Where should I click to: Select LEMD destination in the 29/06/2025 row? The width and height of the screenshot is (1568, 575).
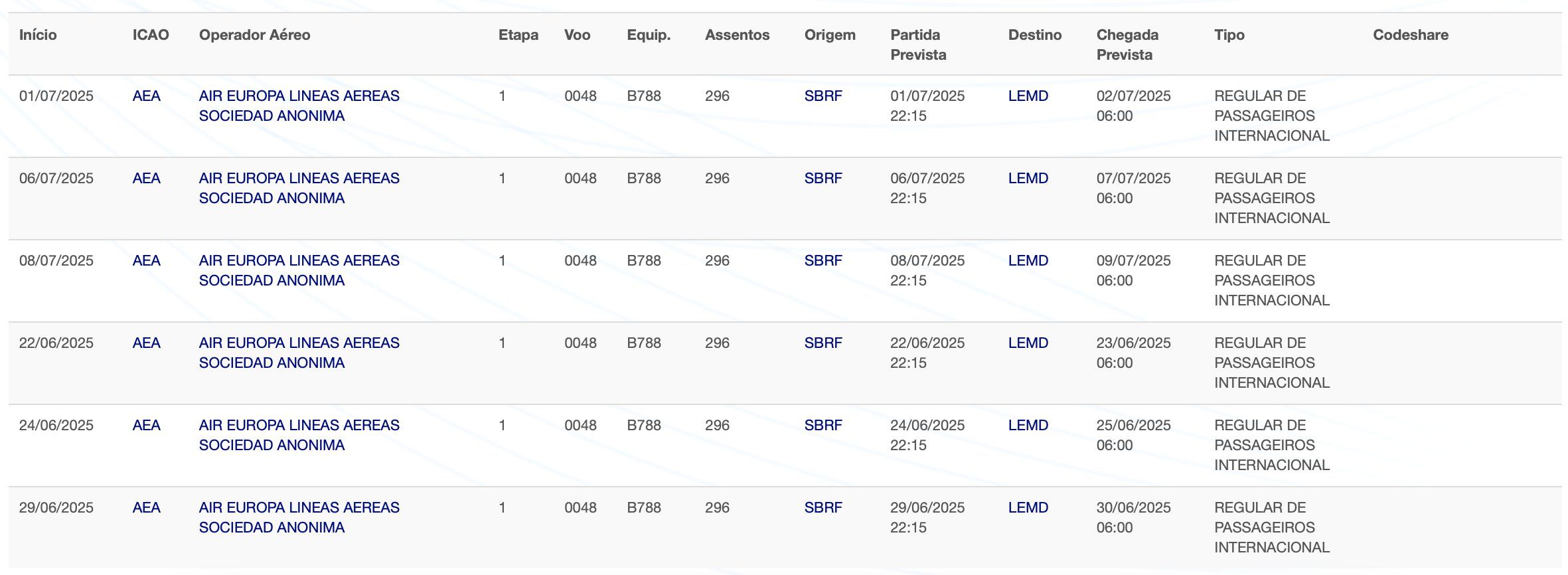[x=1028, y=507]
